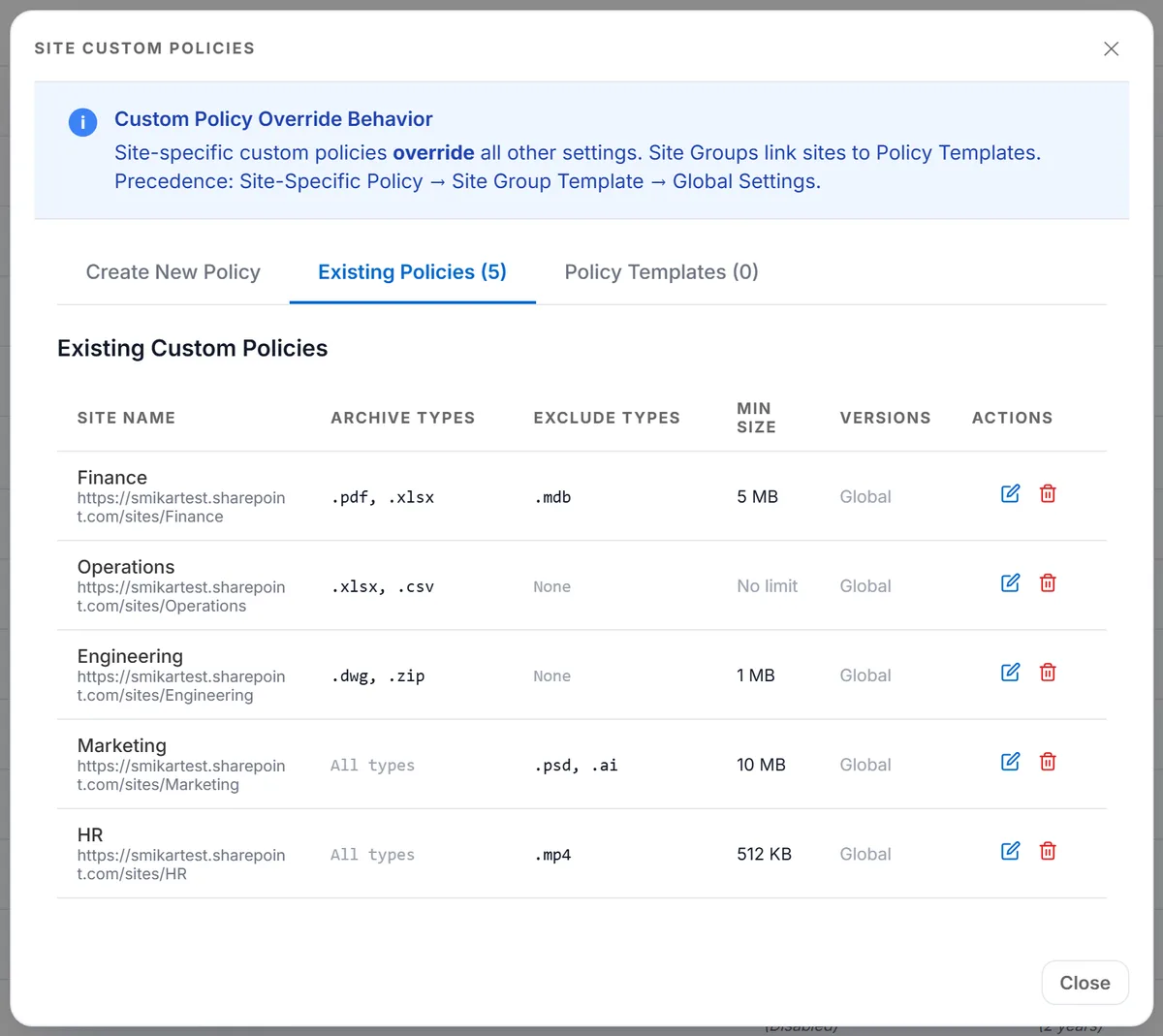Click the Finance site name
Screen dimensions: 1163x1036
click(112, 478)
